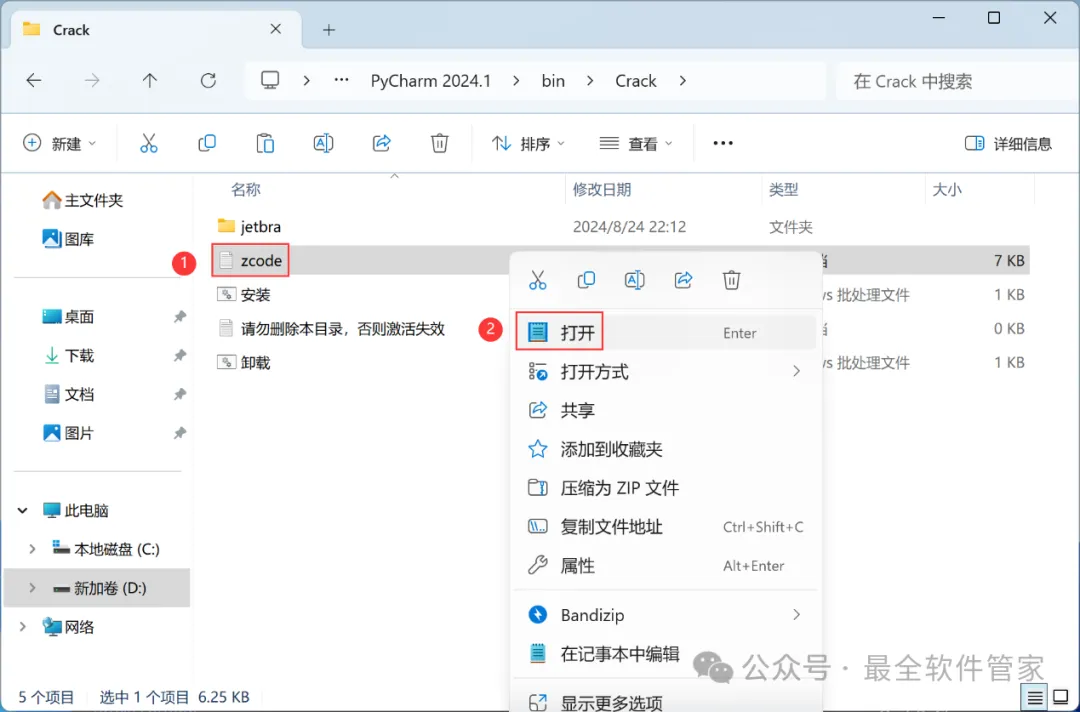This screenshot has height=712, width=1080.
Task: Open Documents in quick access
Action: click(68, 394)
